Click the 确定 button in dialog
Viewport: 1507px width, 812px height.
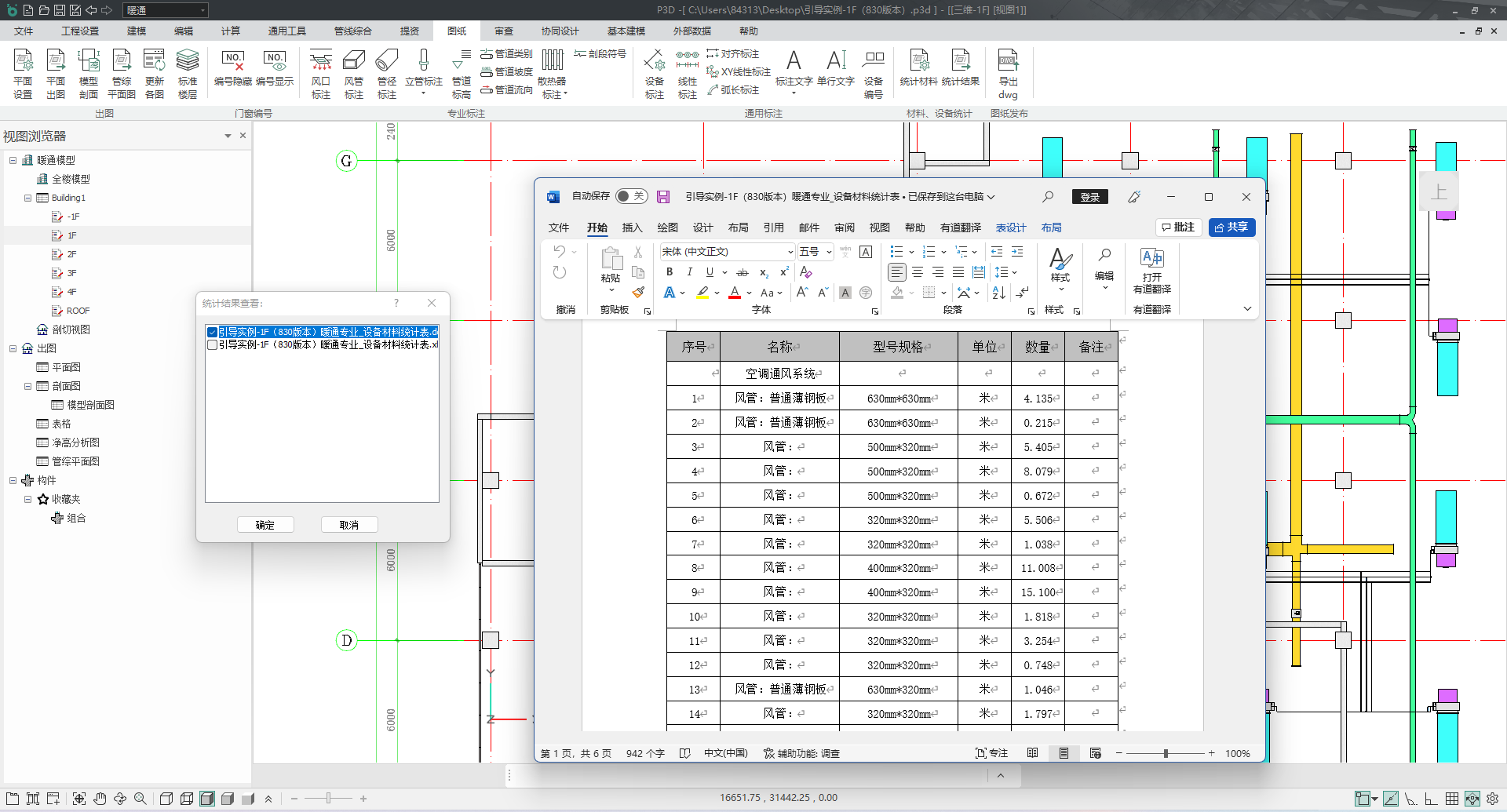pyautogui.click(x=265, y=525)
